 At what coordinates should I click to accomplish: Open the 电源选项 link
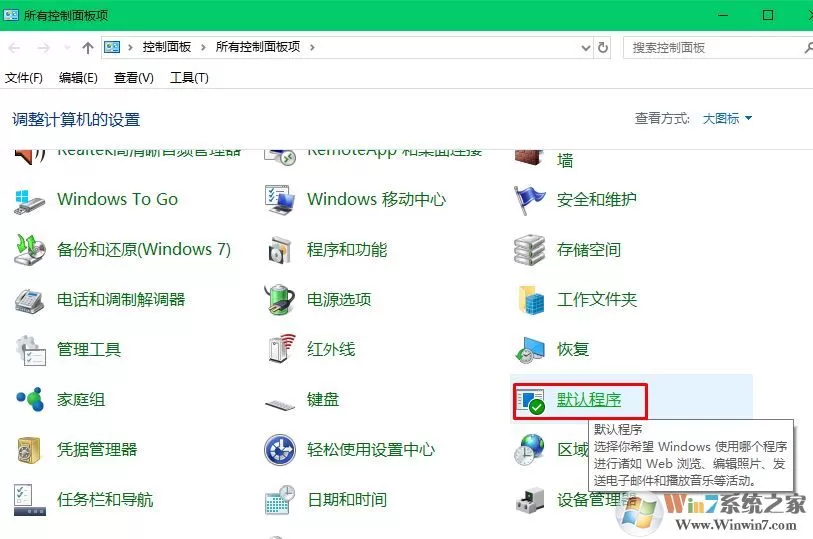coord(339,300)
